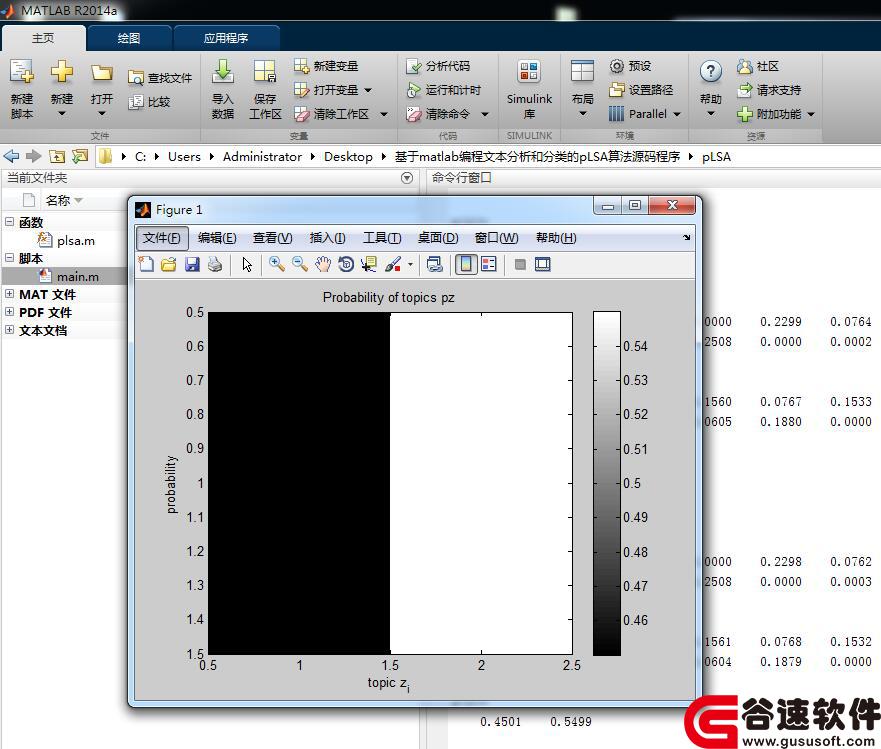This screenshot has width=881, height=749.
Task: Click the Desktop folder in address path
Action: click(x=348, y=157)
